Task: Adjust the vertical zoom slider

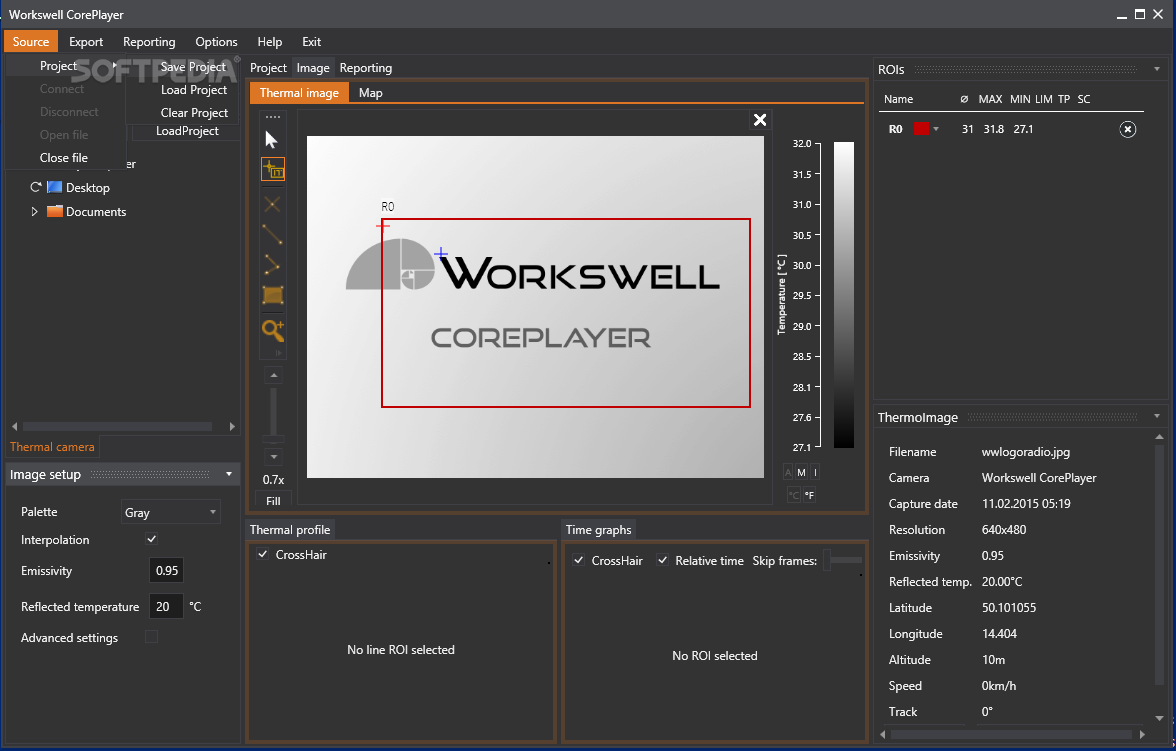Action: 274,416
